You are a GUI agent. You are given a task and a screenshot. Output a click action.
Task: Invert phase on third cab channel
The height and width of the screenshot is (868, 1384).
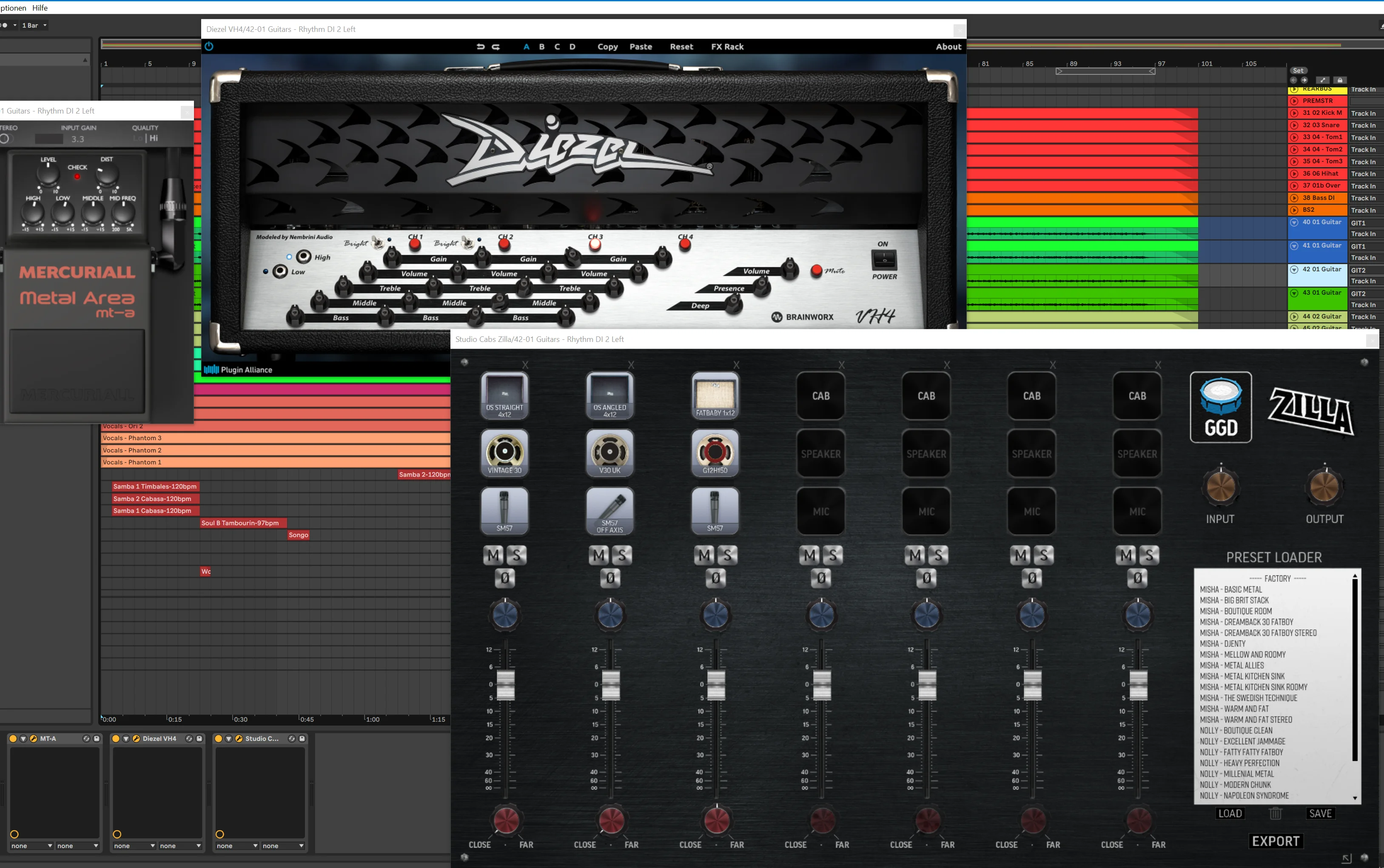[716, 578]
